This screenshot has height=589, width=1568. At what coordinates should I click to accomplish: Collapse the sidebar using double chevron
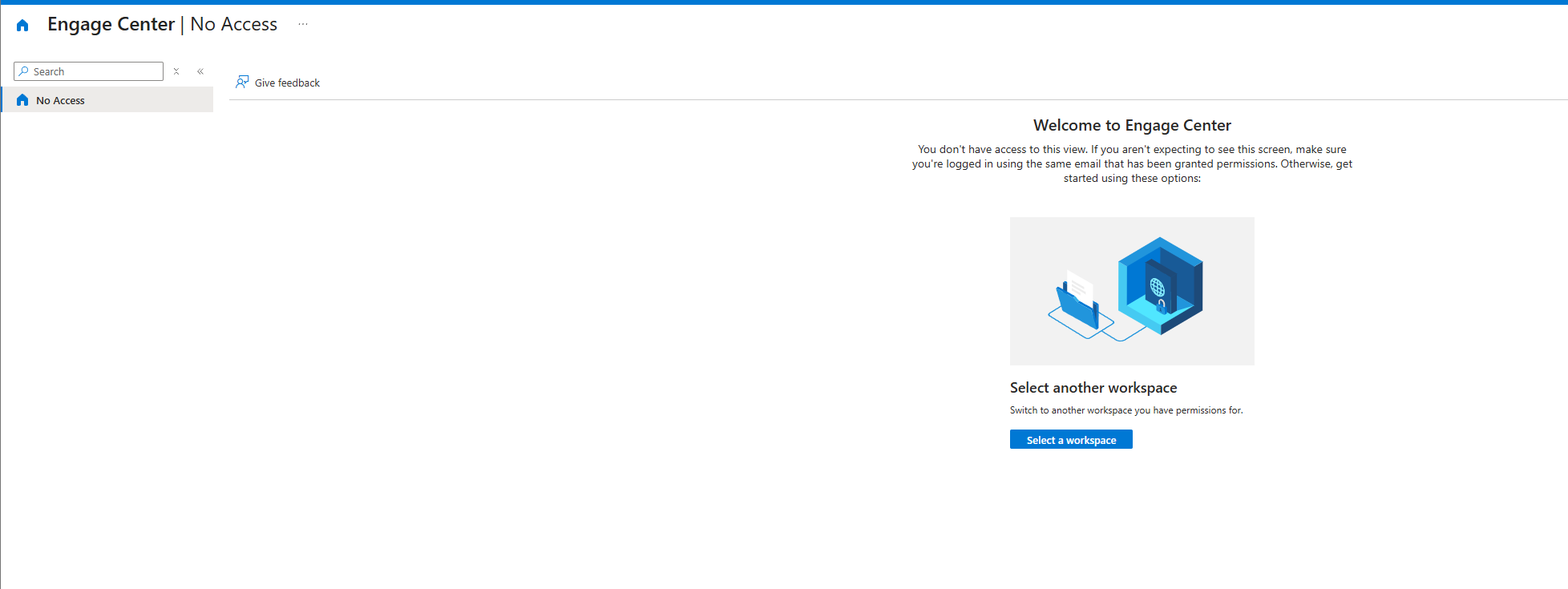200,71
